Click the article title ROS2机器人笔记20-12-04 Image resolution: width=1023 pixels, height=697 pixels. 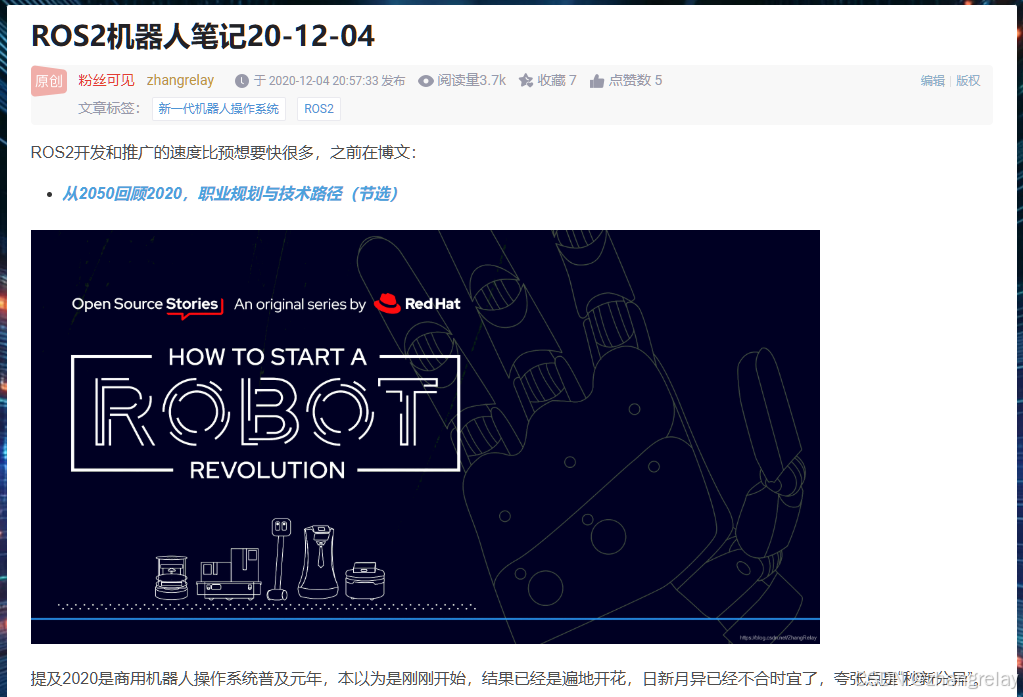(203, 36)
